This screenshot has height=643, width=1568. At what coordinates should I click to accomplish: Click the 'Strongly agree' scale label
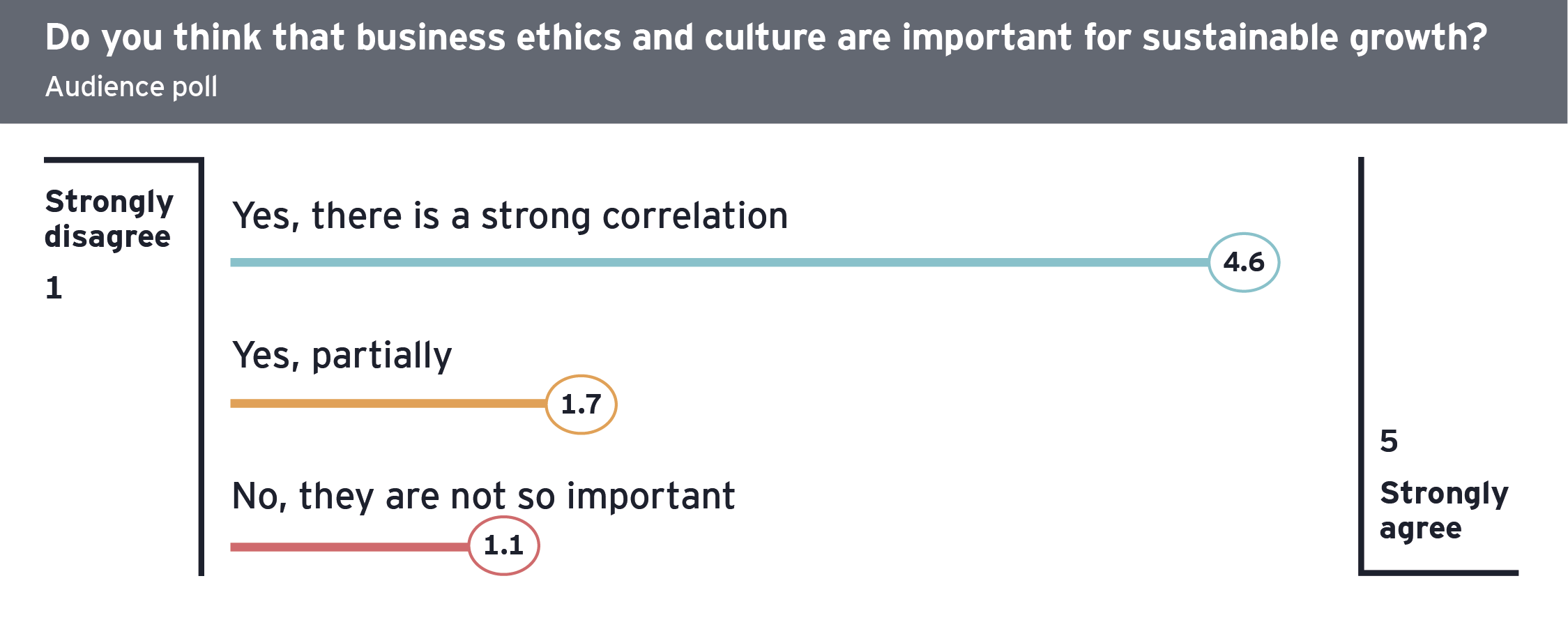click(1444, 510)
